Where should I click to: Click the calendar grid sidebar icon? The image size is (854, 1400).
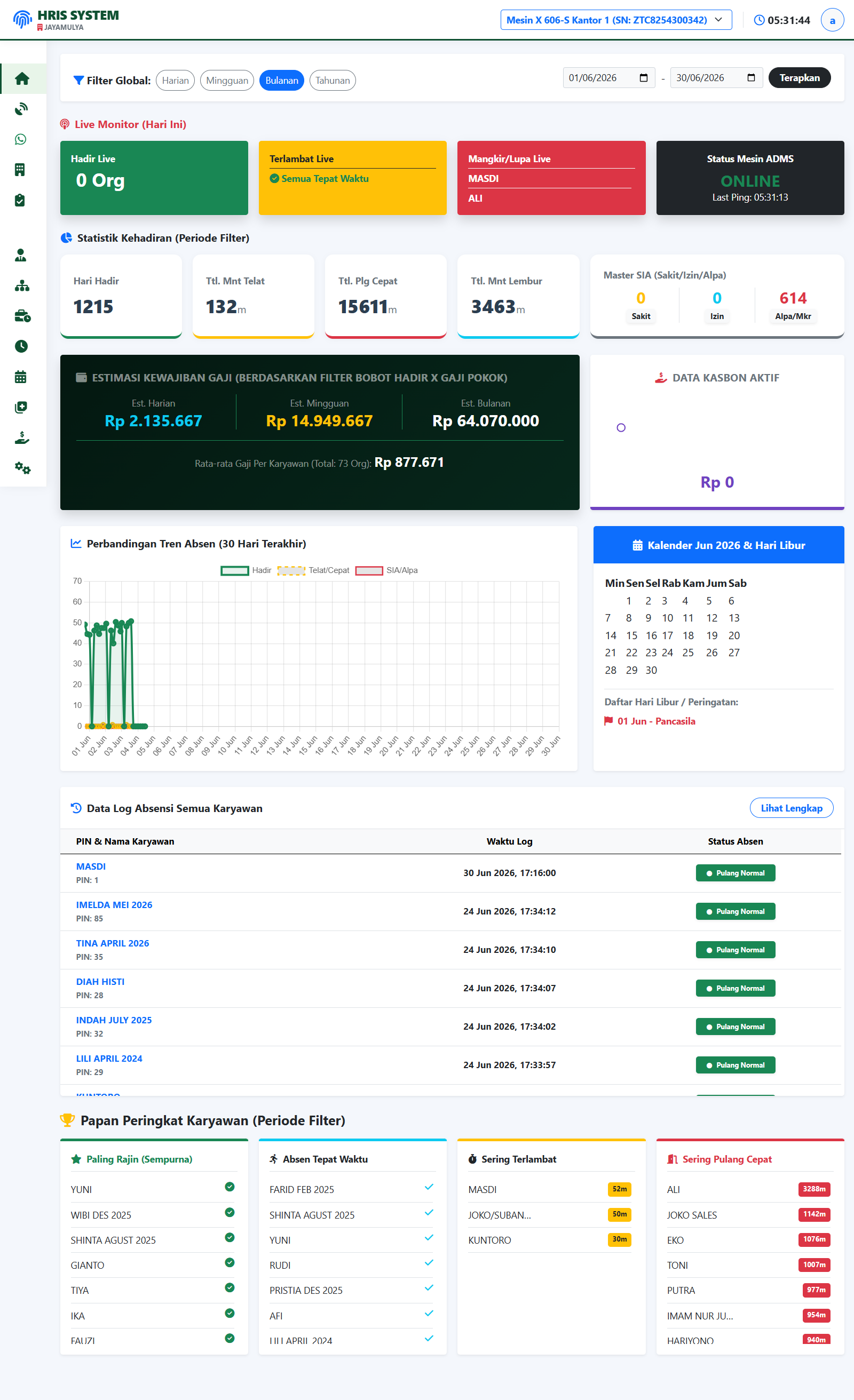20,377
